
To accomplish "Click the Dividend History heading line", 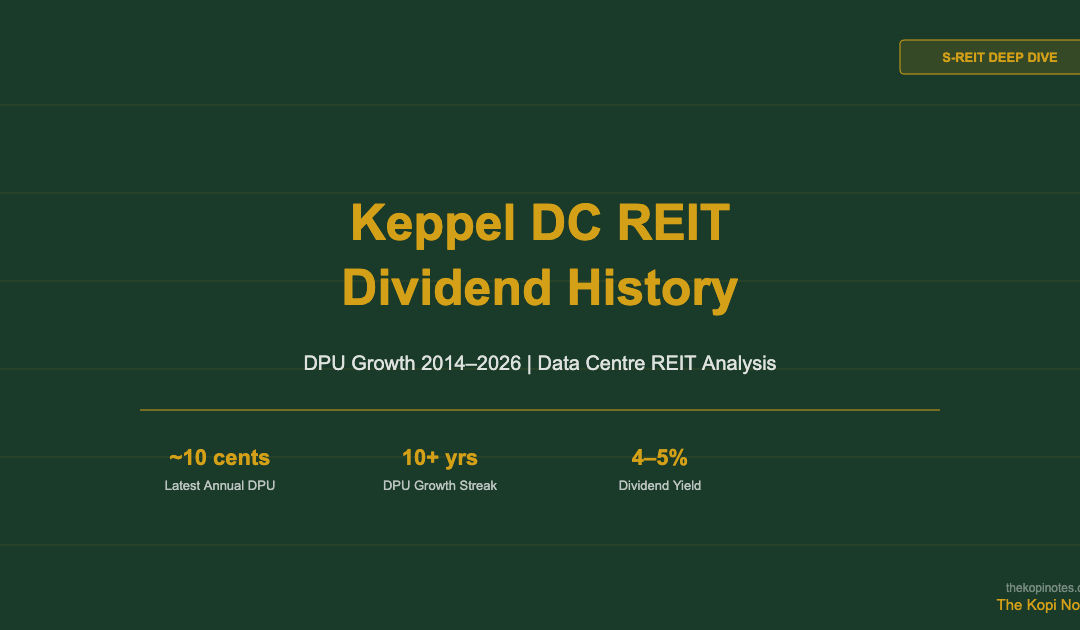I will 540,288.
